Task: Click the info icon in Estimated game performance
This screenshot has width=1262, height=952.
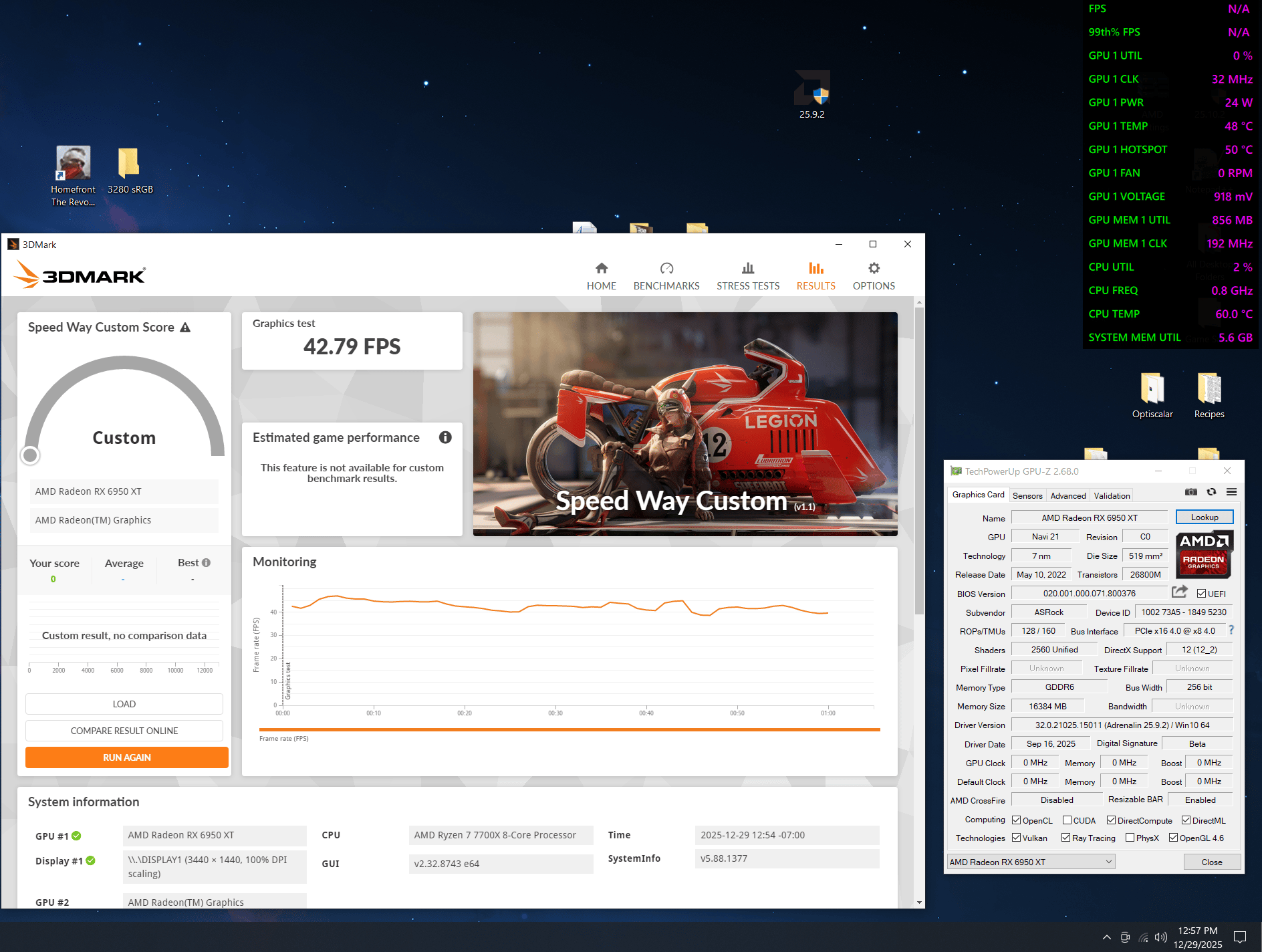Action: (x=445, y=437)
